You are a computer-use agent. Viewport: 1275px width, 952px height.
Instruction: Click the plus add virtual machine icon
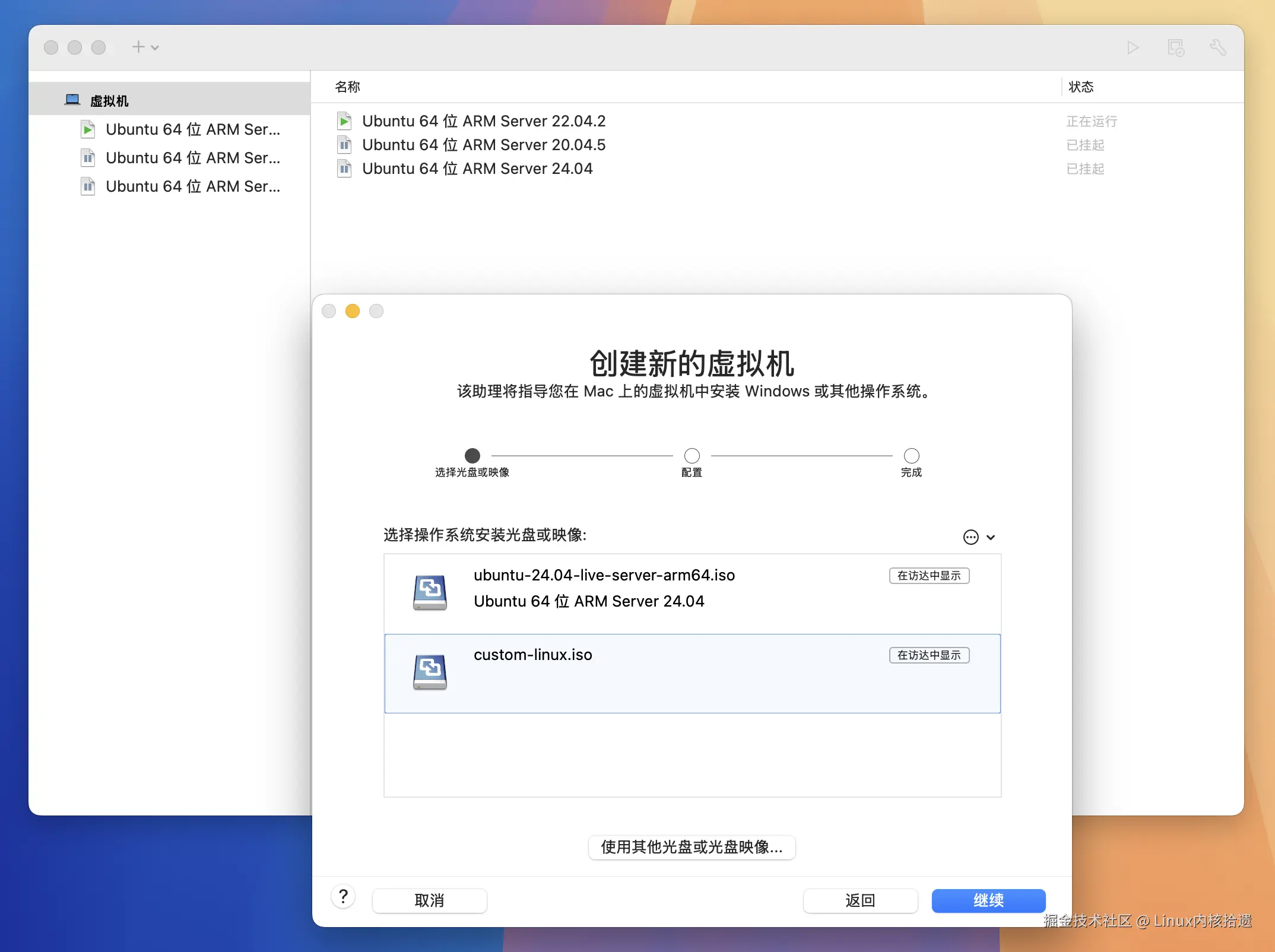pyautogui.click(x=138, y=47)
